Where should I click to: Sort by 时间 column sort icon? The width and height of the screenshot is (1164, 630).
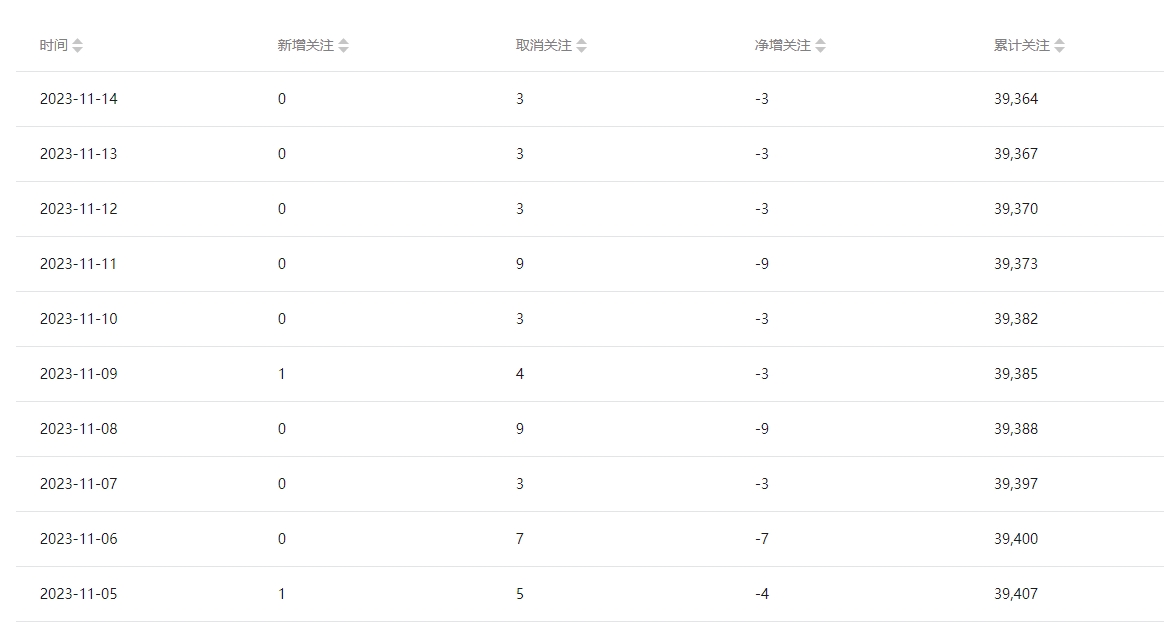pos(77,46)
